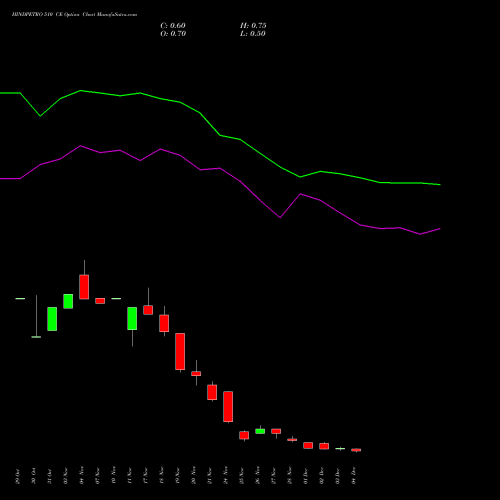This screenshot has height=500, width=500.
Task: Select the 24 Nov date label
Action: (x=226, y=476)
